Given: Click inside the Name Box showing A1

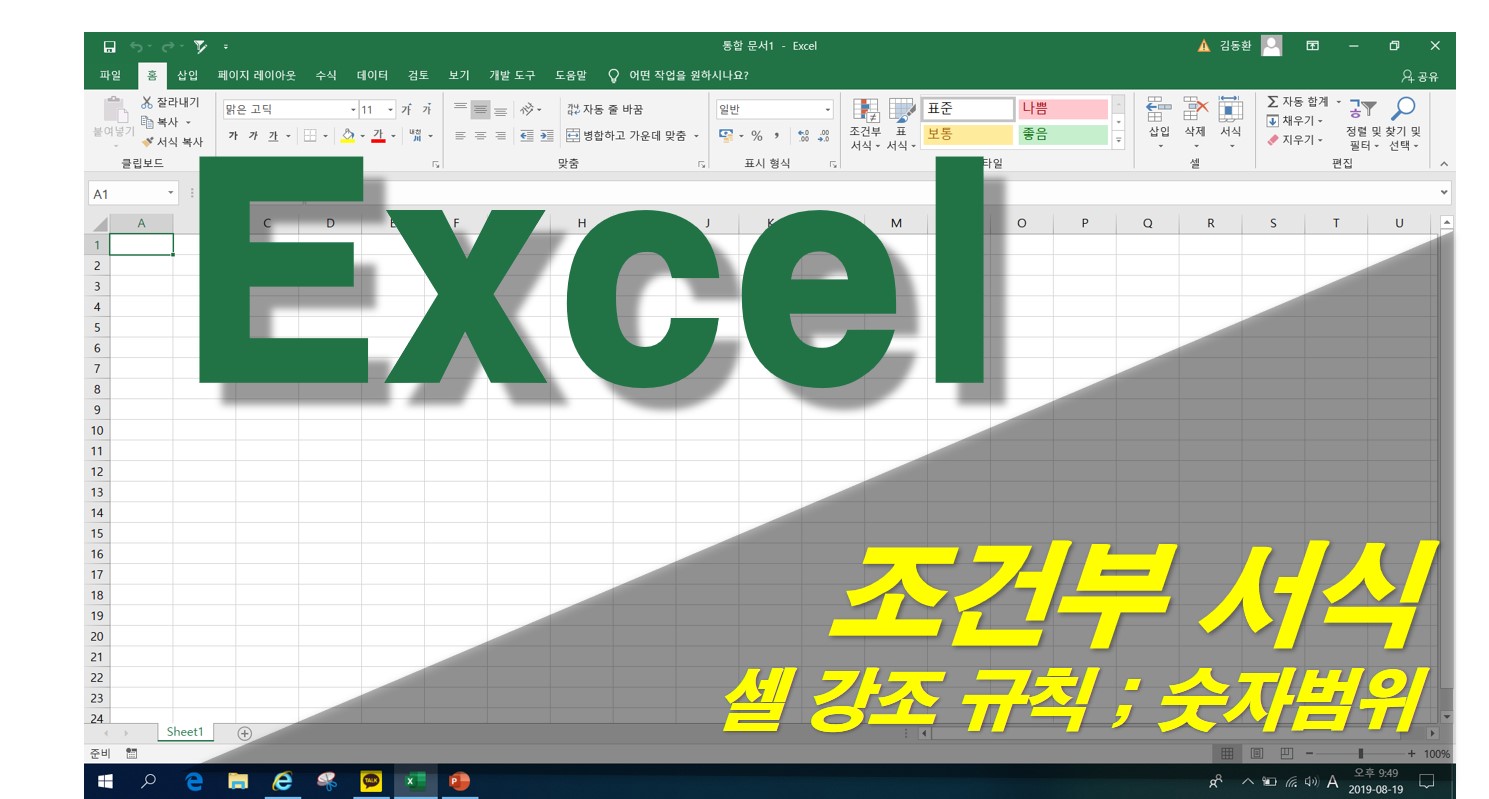Looking at the screenshot, I should pos(127,193).
